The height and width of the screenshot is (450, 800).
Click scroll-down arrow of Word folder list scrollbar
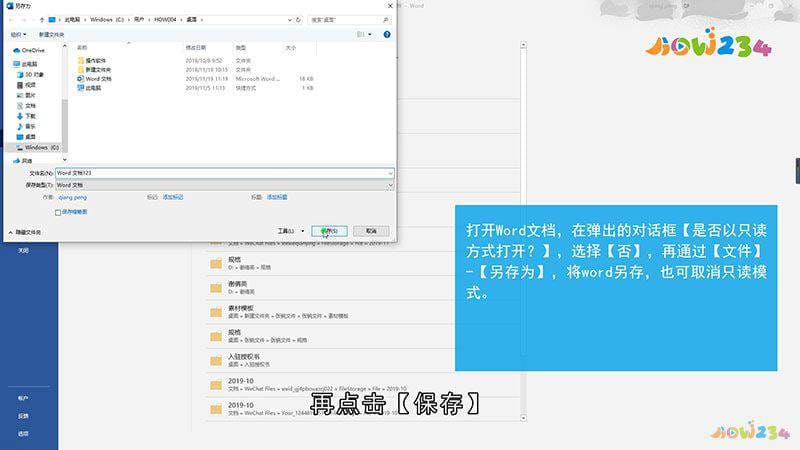pyautogui.click(x=523, y=418)
